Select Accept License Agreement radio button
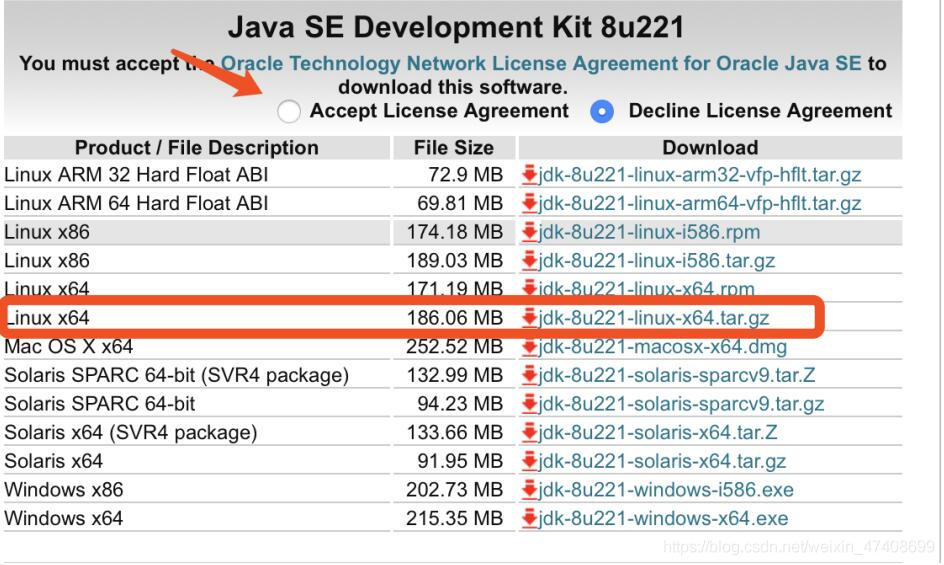The image size is (944, 565). click(288, 111)
